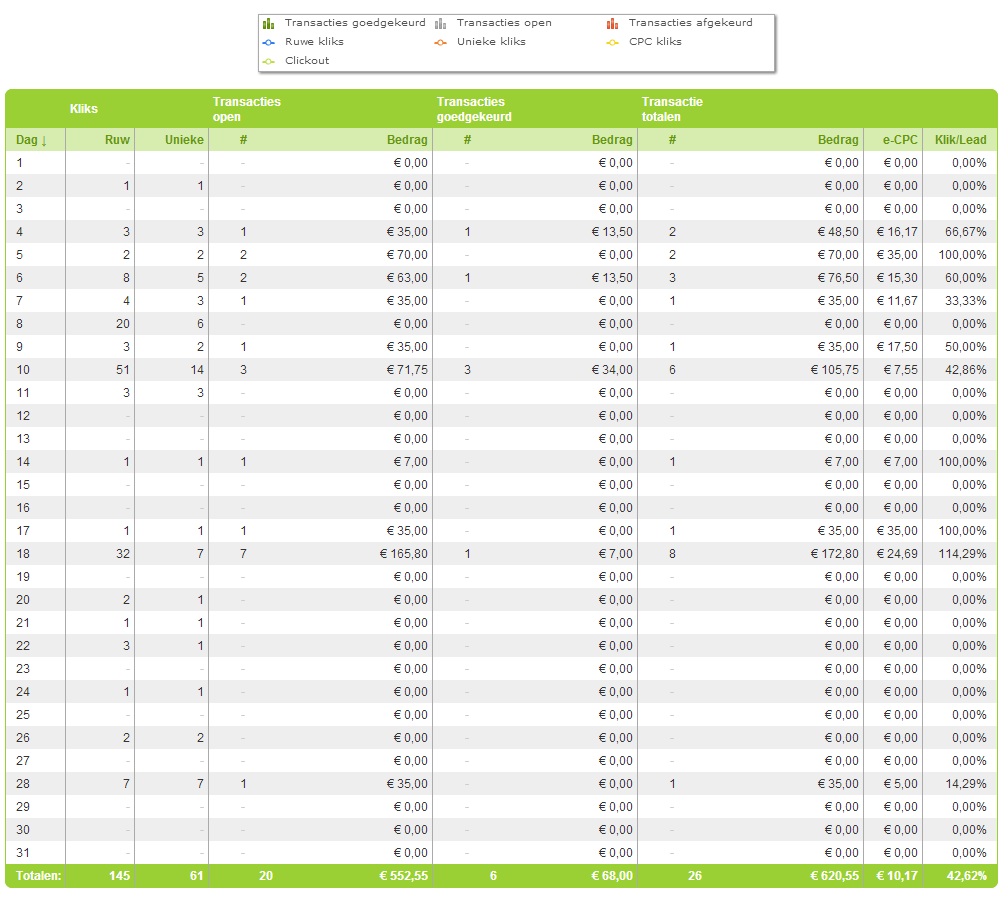The width and height of the screenshot is (1008, 900).
Task: Click the € 24,69 e-CPC value
Action: (x=897, y=554)
